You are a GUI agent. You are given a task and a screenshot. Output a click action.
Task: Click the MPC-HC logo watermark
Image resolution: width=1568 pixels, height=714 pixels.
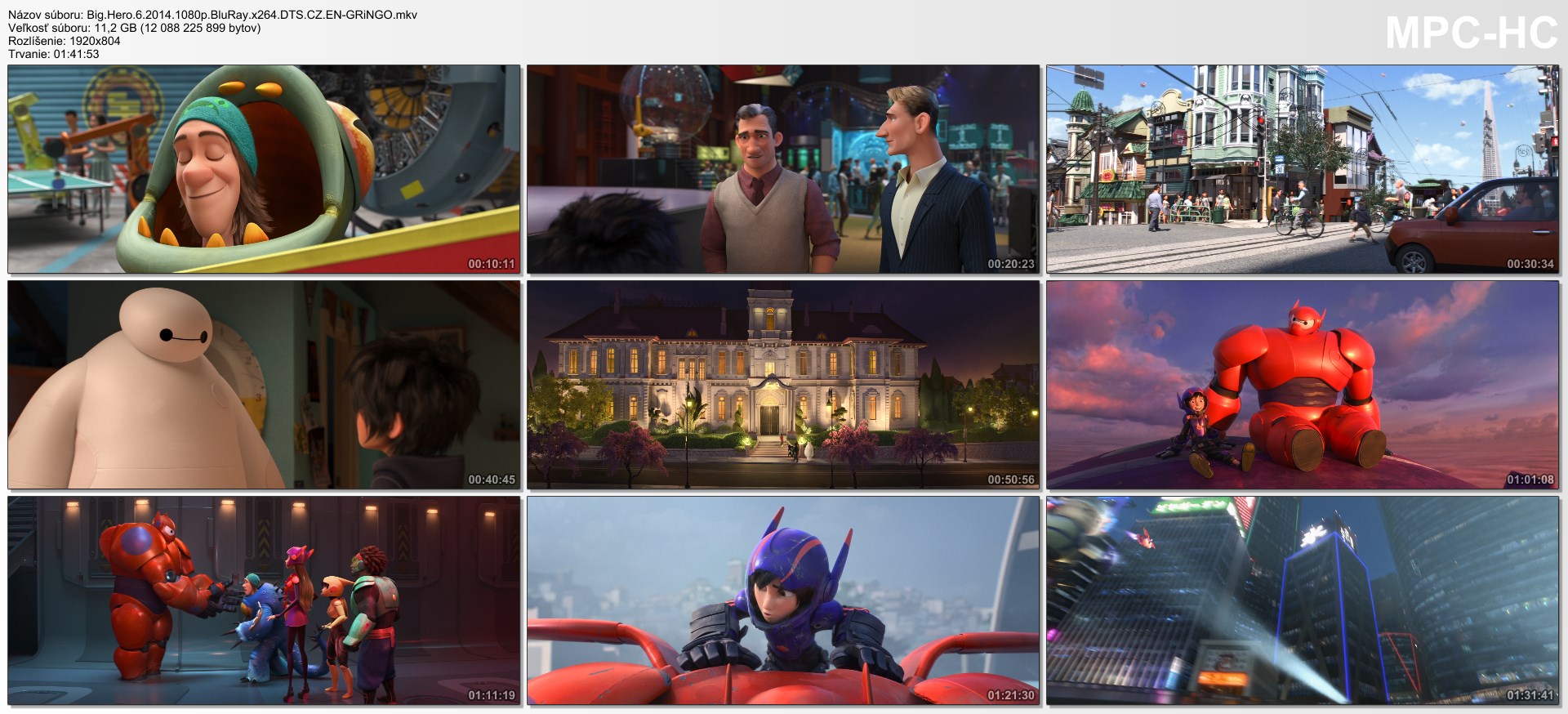click(1471, 33)
